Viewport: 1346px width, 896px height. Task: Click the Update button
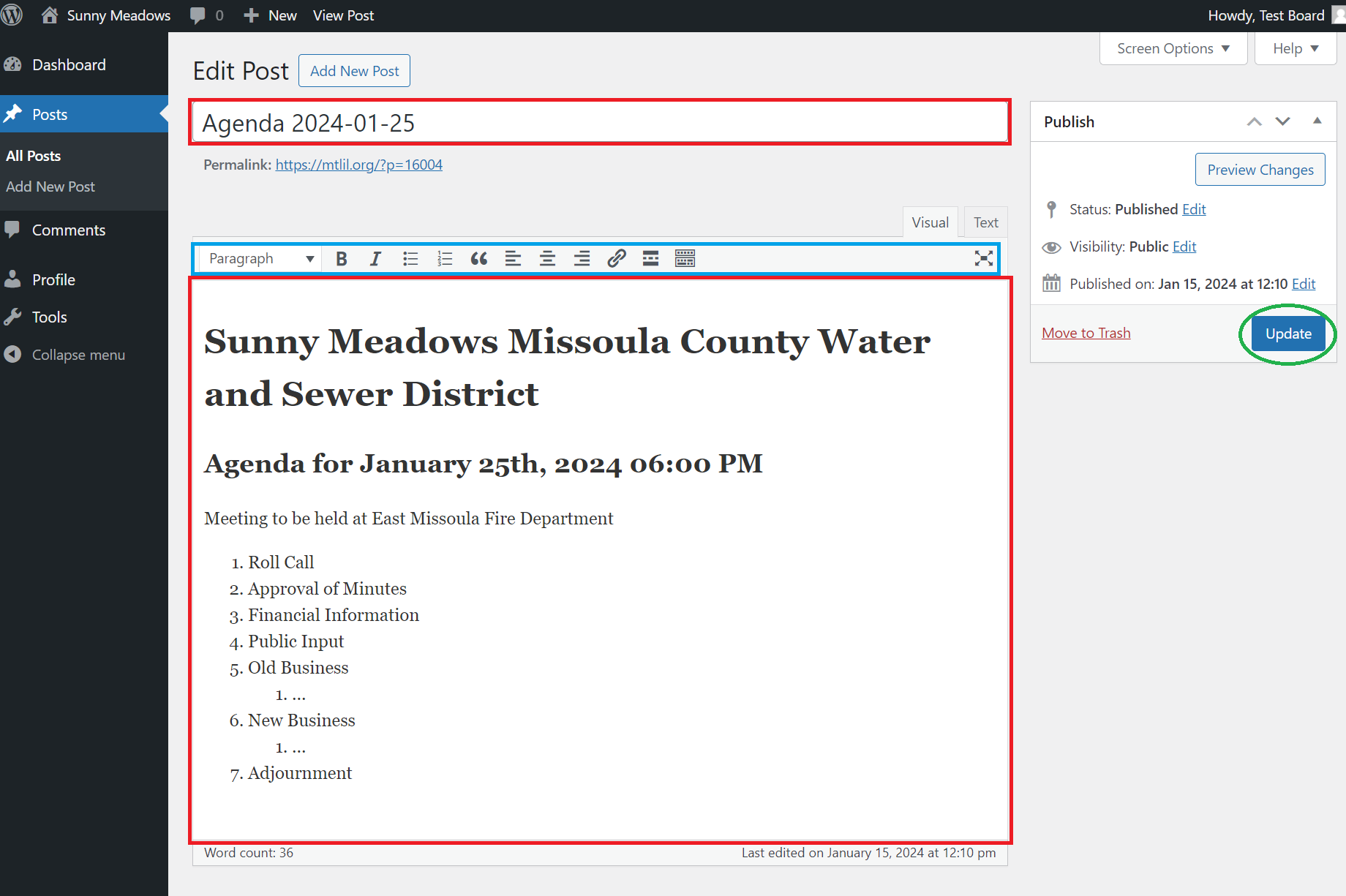point(1288,334)
